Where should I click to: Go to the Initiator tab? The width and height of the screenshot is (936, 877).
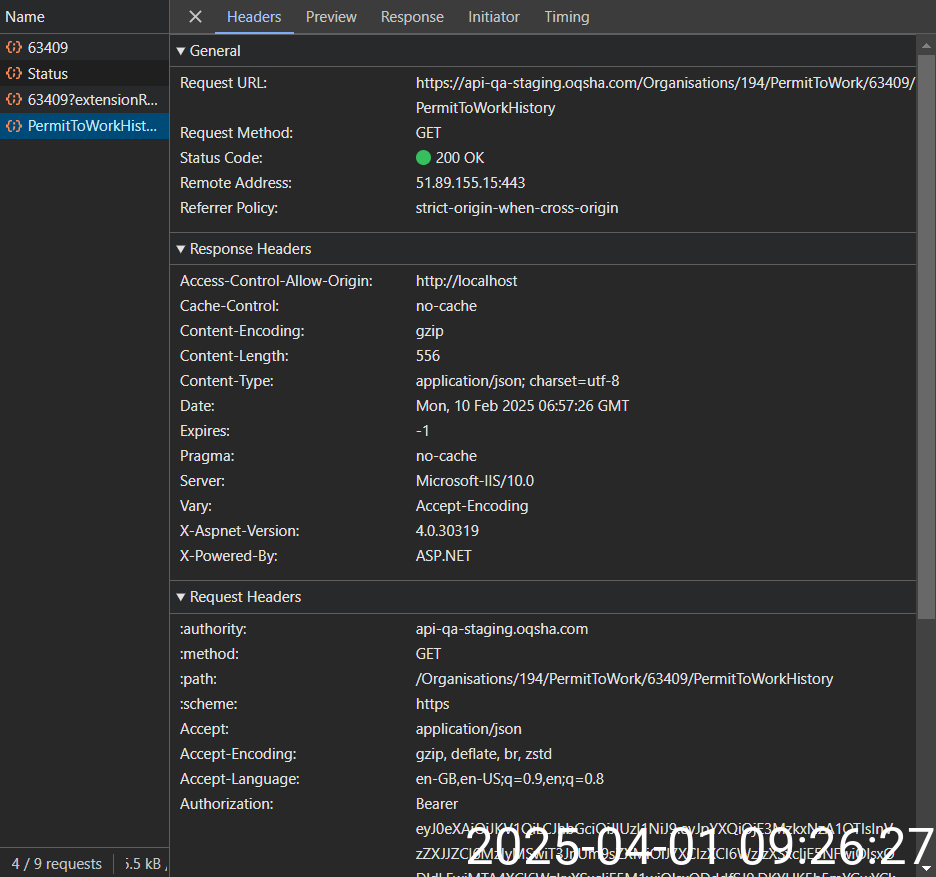coord(494,17)
